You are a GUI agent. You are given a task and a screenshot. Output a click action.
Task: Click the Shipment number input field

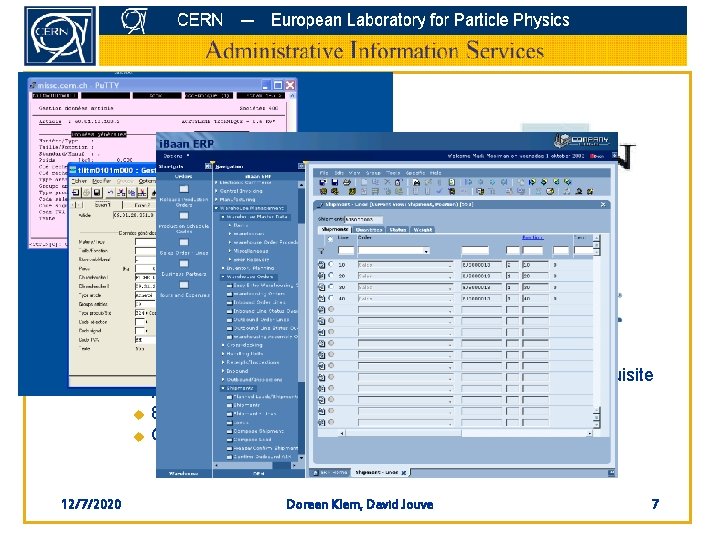pos(363,219)
